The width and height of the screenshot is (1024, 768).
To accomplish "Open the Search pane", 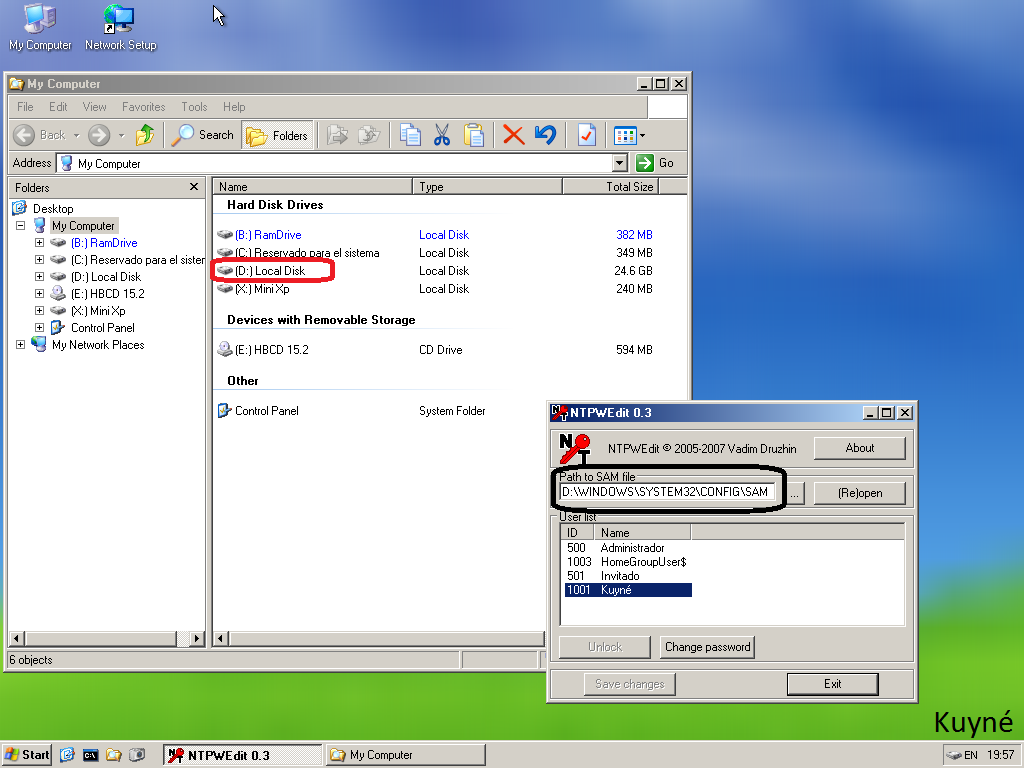I will (x=202, y=135).
